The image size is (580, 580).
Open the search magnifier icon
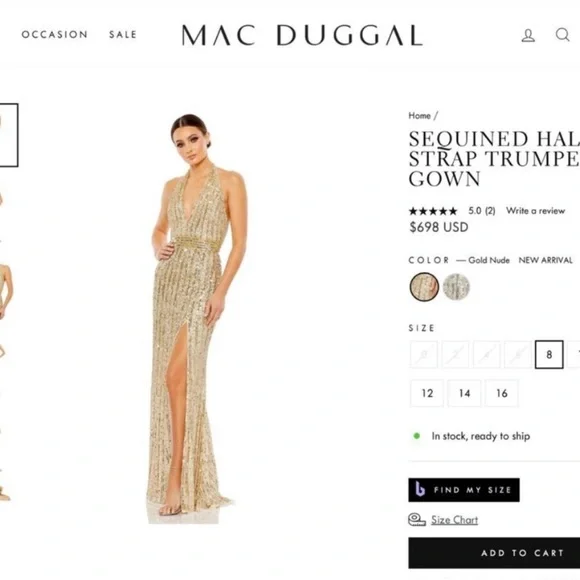(562, 34)
